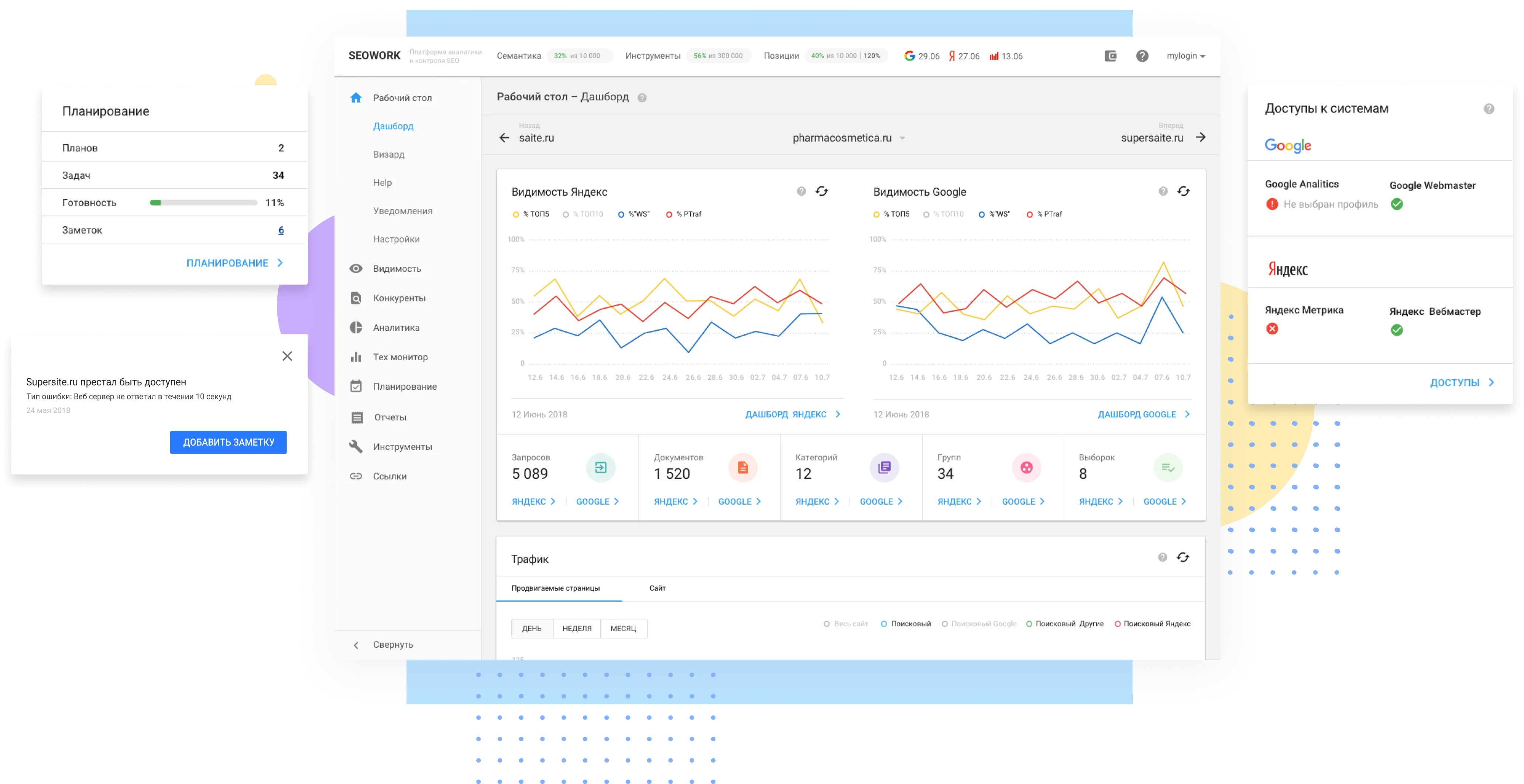This screenshot has height=784, width=1524.
Task: Open Аналитика pie chart icon
Action: pyautogui.click(x=356, y=327)
